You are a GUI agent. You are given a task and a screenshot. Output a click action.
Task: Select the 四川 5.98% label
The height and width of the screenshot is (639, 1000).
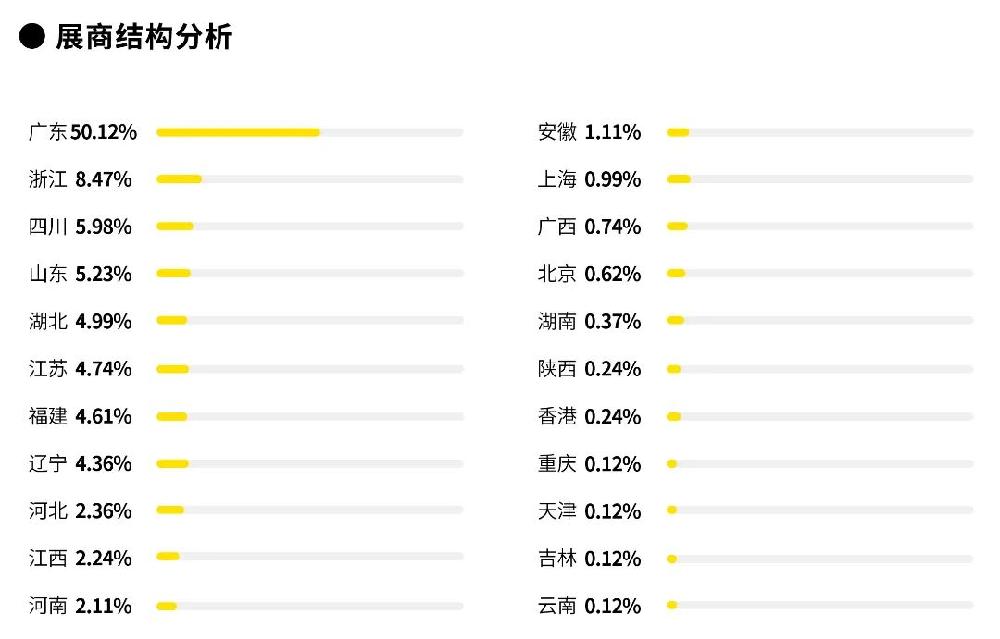[80, 226]
